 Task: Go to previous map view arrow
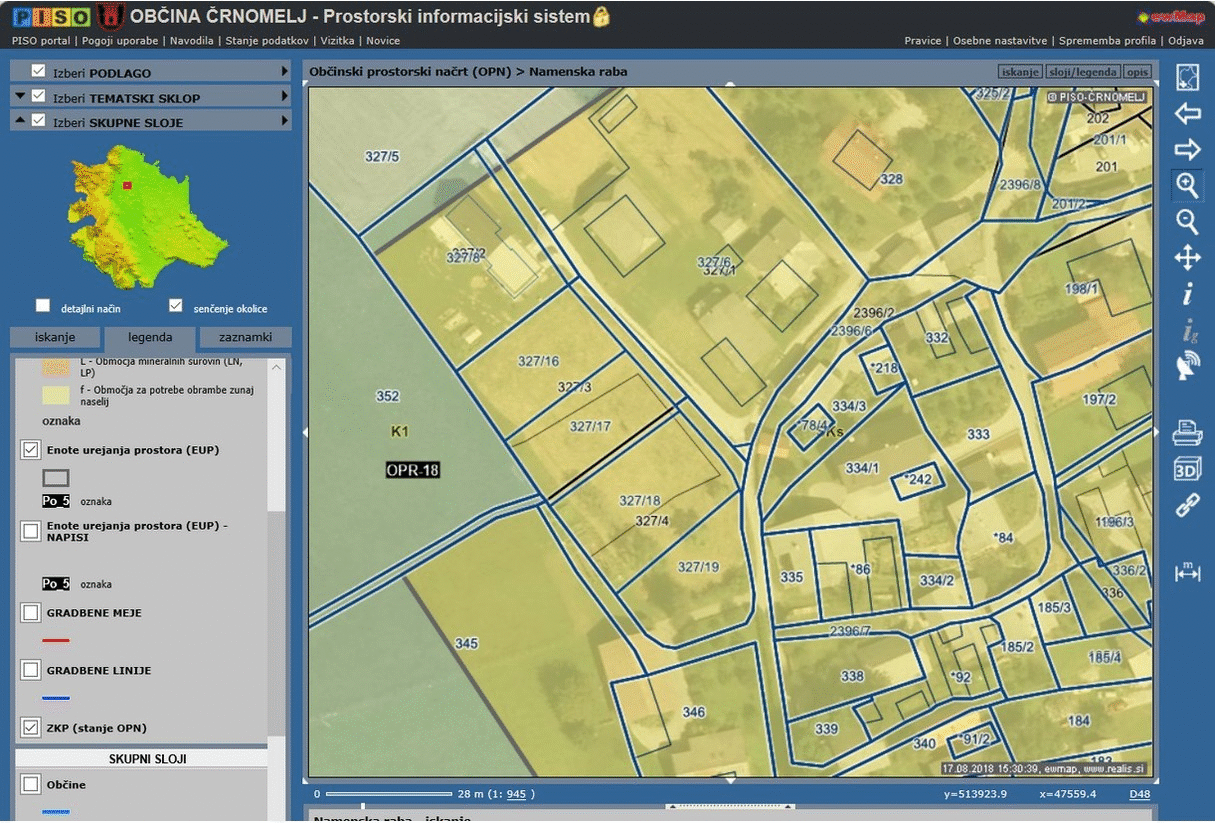[1187, 114]
